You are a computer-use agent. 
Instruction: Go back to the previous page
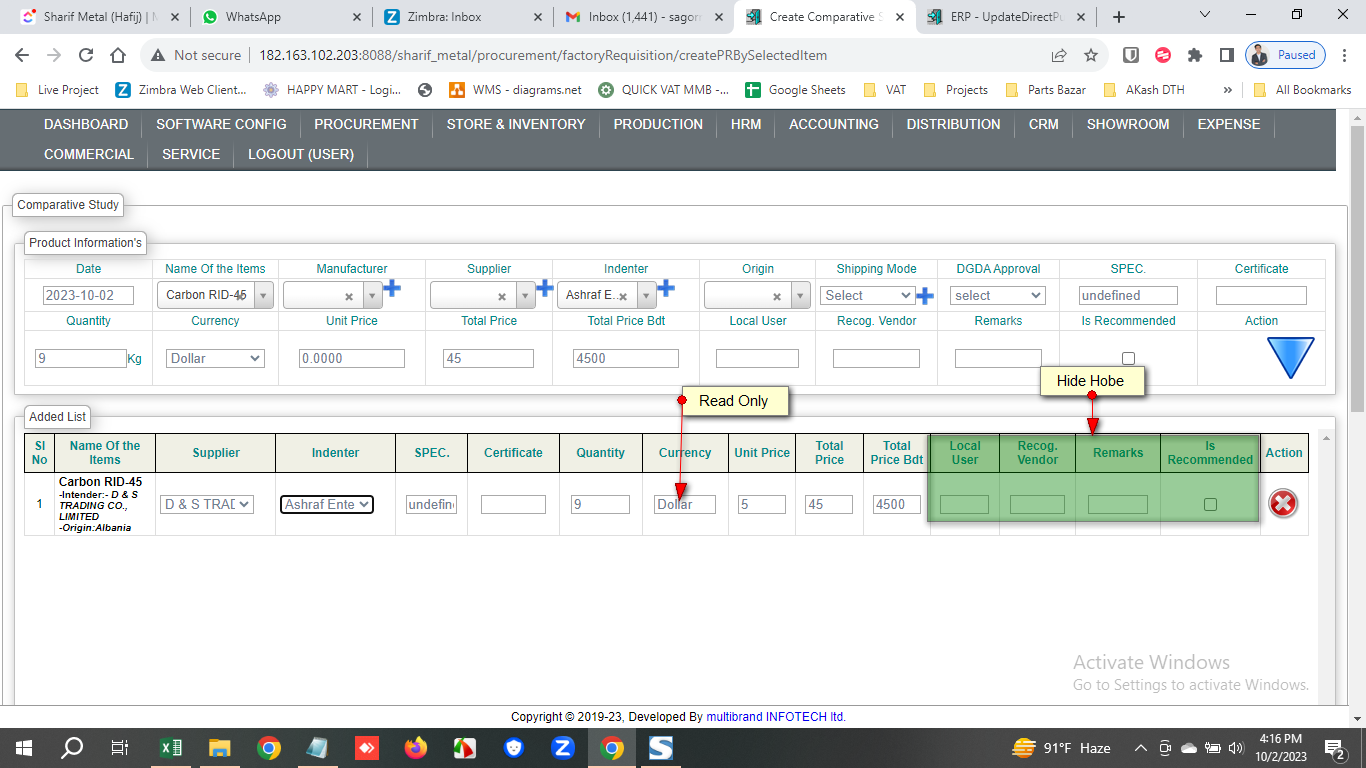pyautogui.click(x=22, y=55)
